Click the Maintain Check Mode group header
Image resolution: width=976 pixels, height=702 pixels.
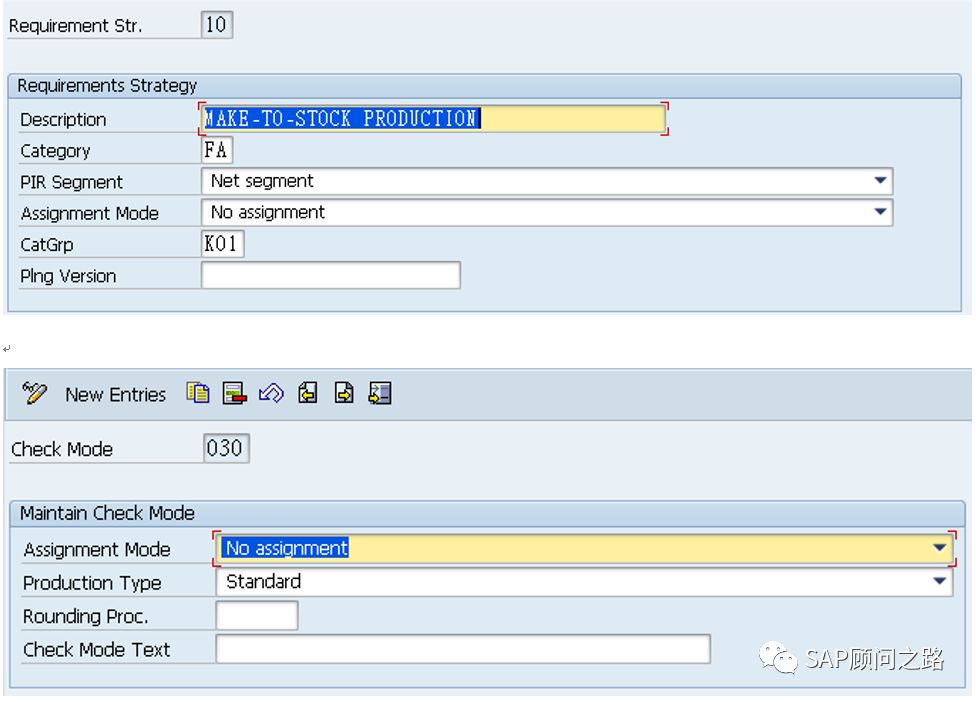[x=487, y=513]
